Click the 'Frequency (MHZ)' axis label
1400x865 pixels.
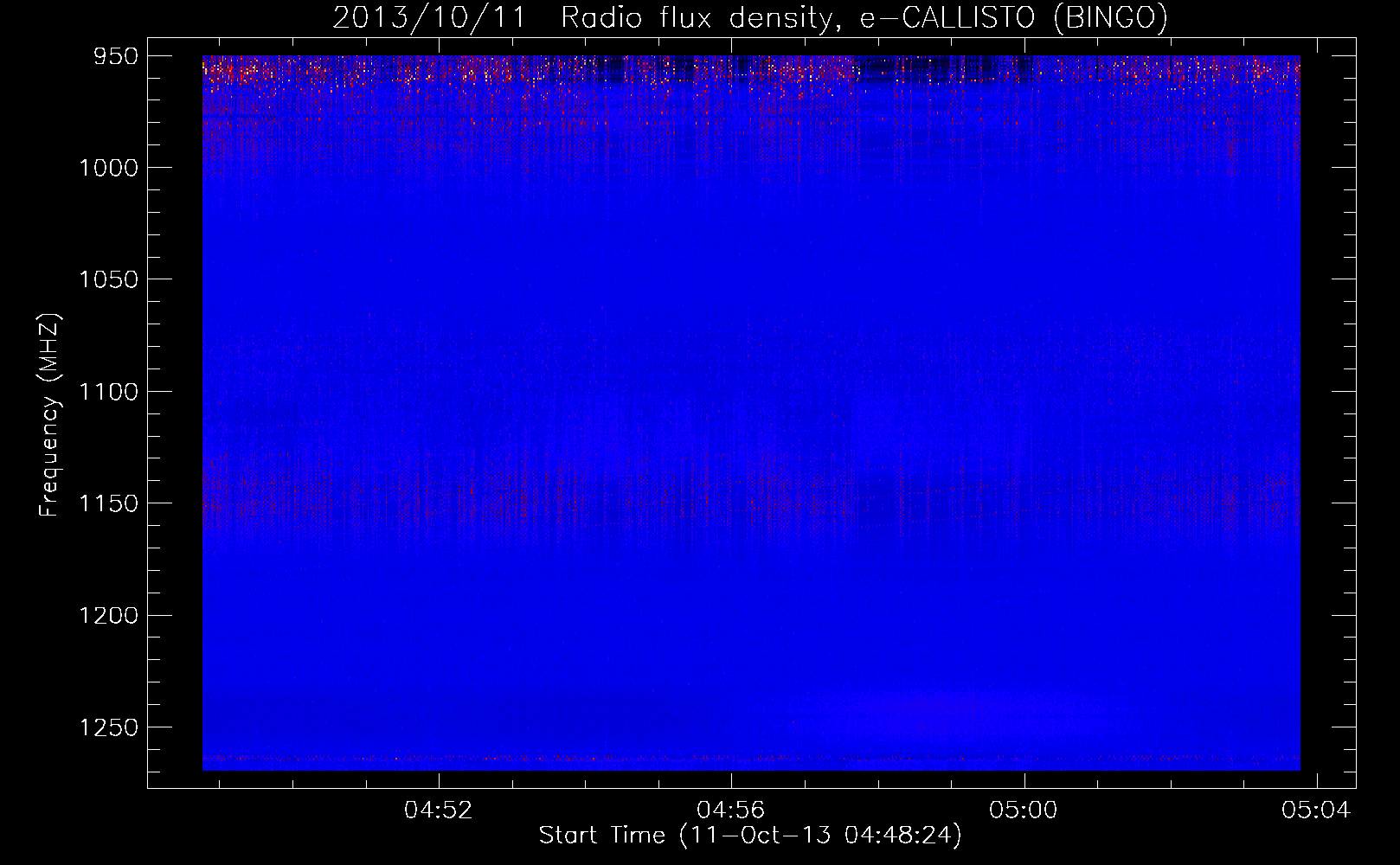50,416
